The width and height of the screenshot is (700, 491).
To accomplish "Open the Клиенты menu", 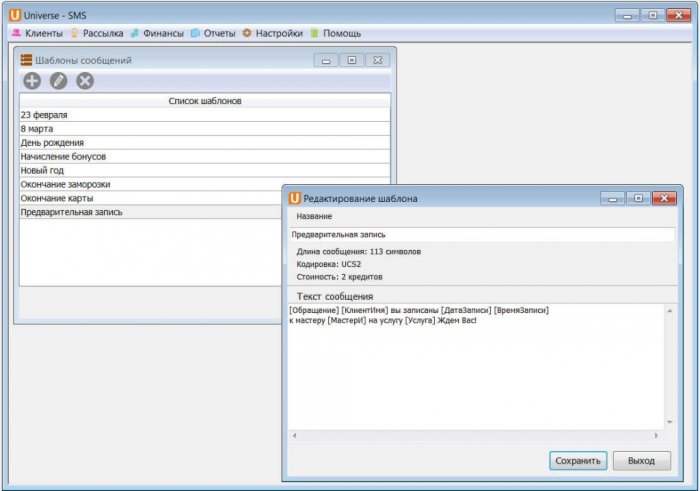I will tap(37, 33).
